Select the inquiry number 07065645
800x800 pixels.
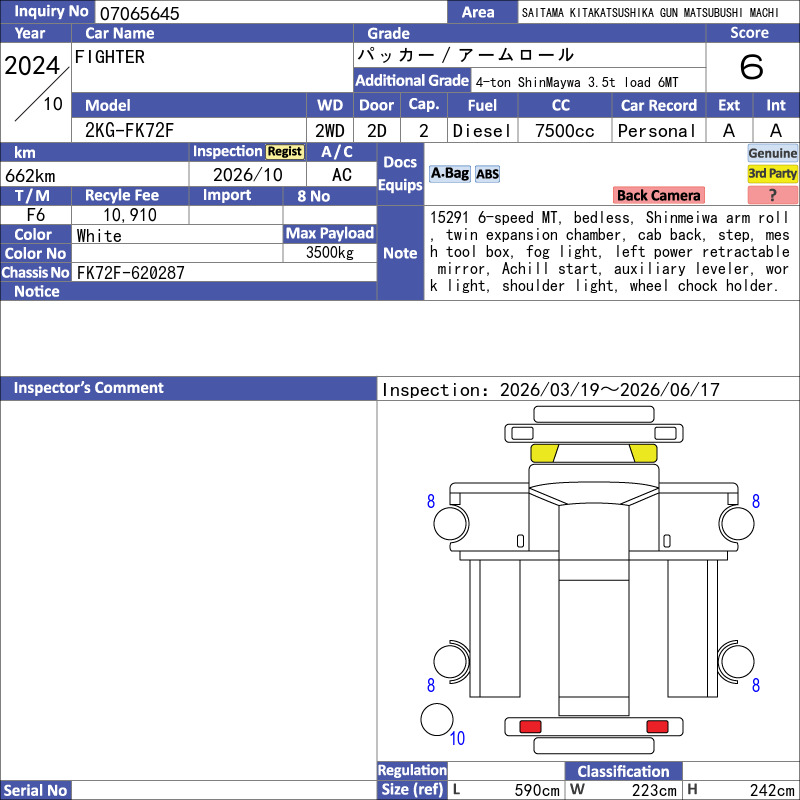(x=139, y=13)
